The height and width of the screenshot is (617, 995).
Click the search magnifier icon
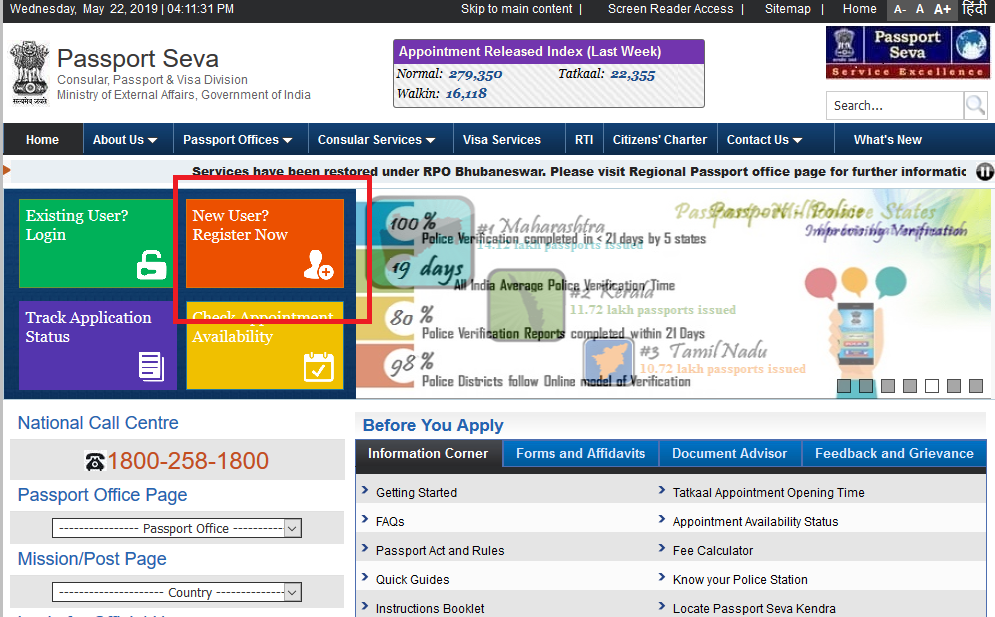coord(975,105)
